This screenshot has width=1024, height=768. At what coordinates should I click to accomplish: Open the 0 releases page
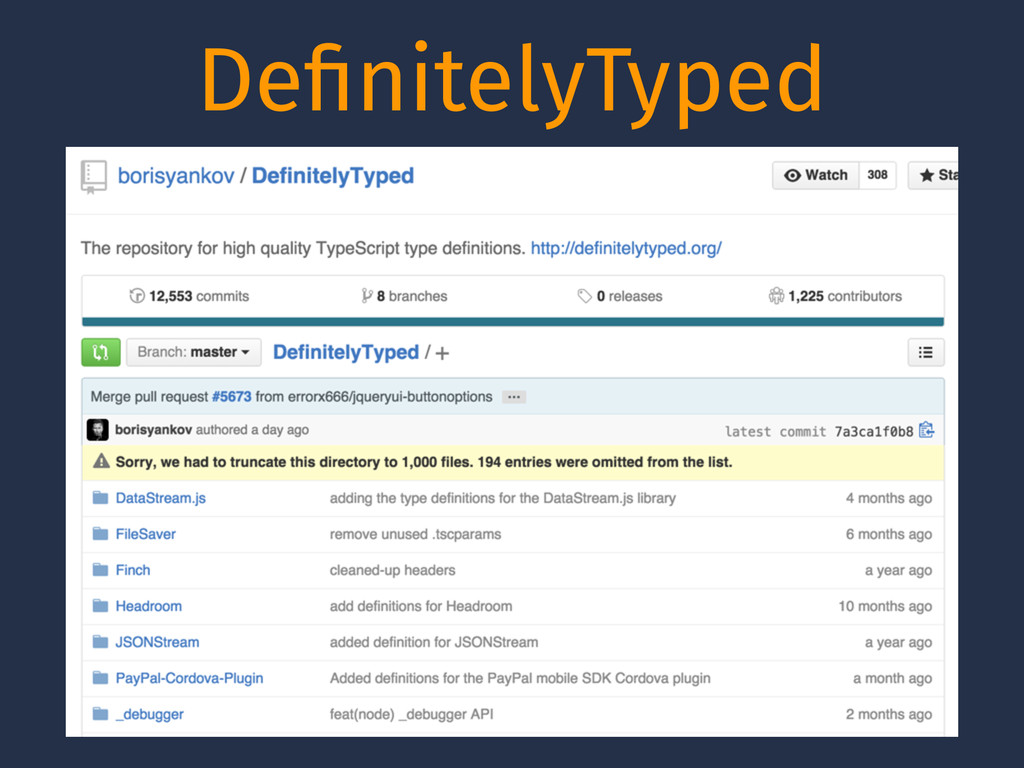(629, 296)
